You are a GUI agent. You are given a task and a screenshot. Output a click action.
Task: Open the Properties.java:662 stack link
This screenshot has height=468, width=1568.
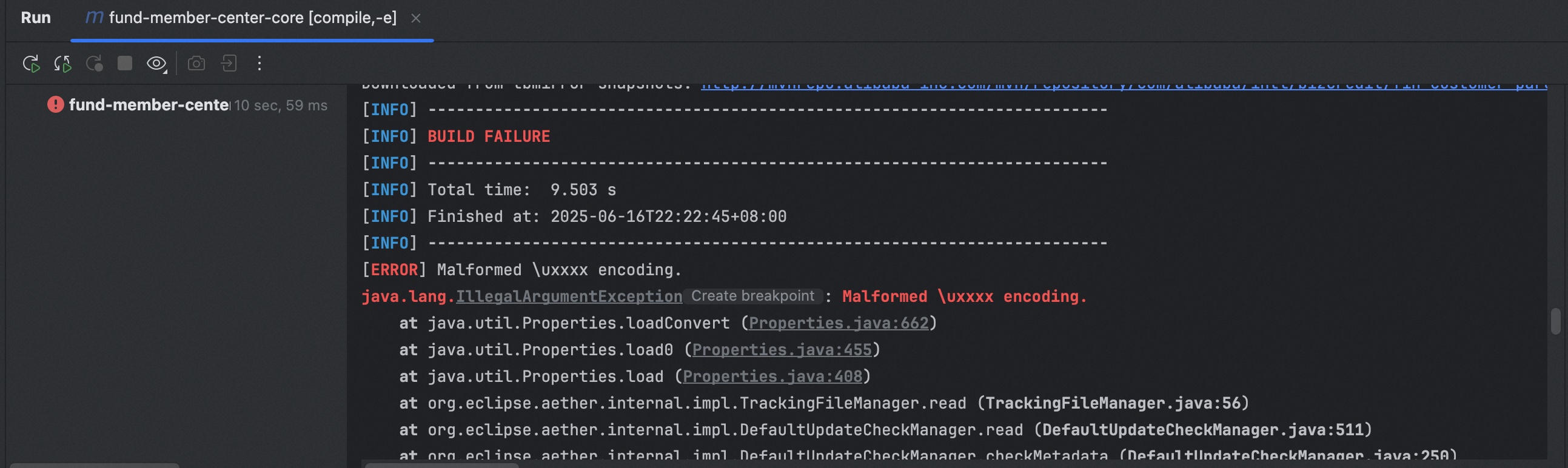coord(838,323)
